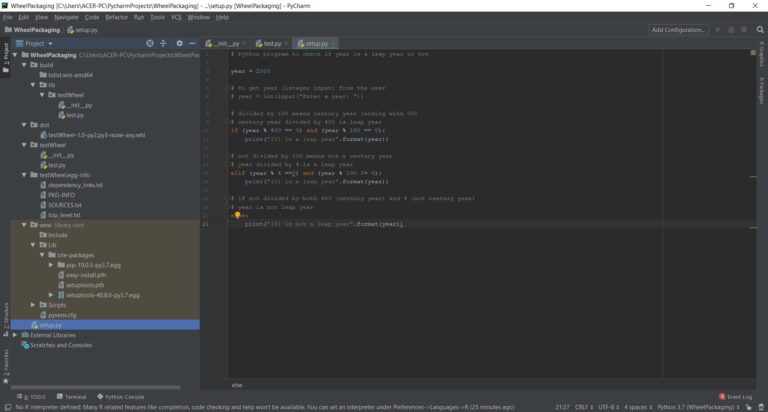Open the Refactor menu
The image size is (768, 412).
(x=116, y=17)
